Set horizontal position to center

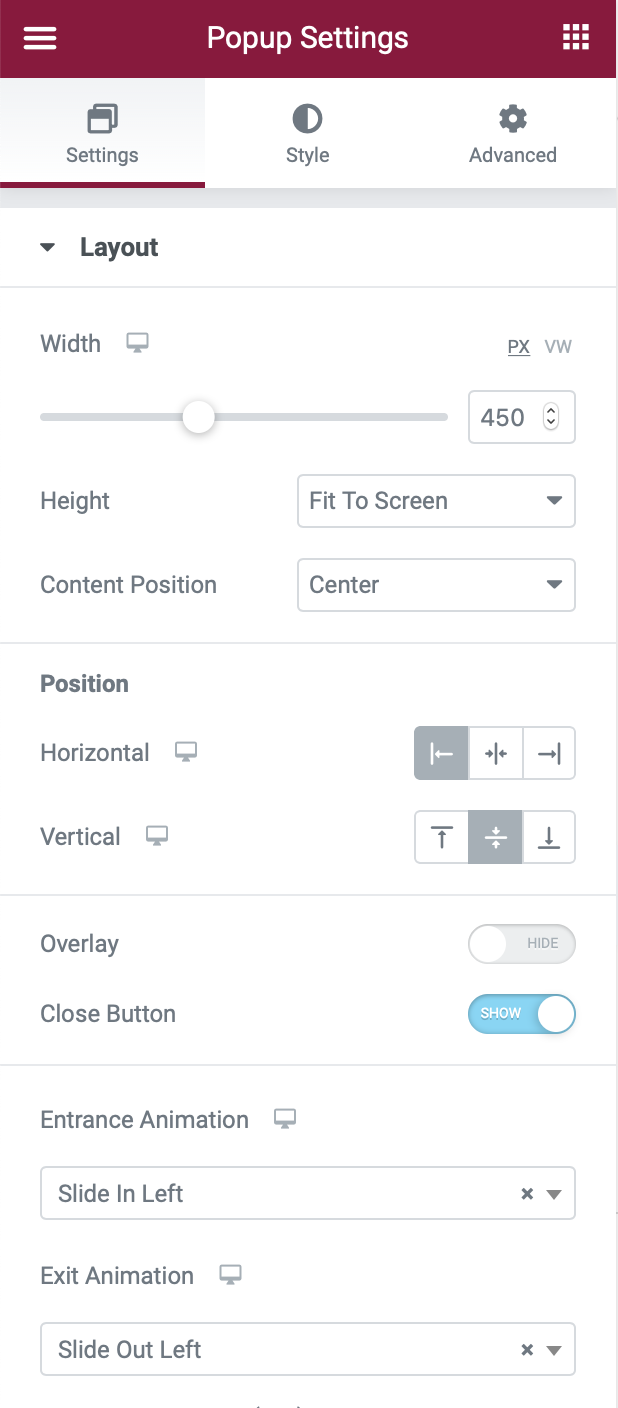tap(496, 753)
